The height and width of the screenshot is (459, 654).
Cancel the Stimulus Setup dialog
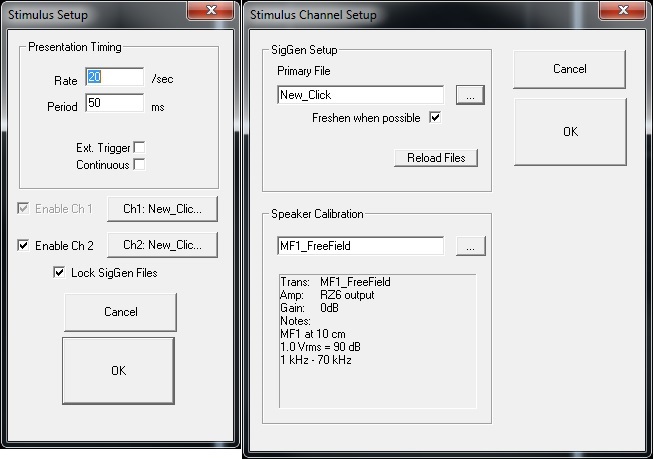click(x=121, y=312)
